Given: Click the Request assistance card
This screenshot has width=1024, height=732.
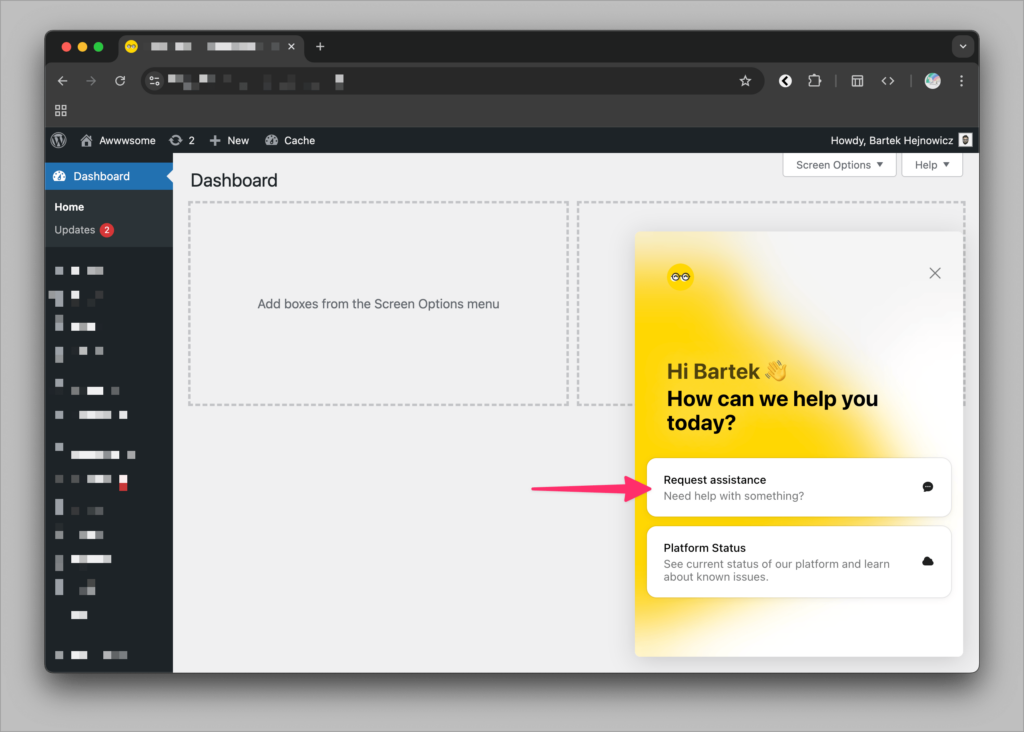Looking at the screenshot, I should (798, 487).
